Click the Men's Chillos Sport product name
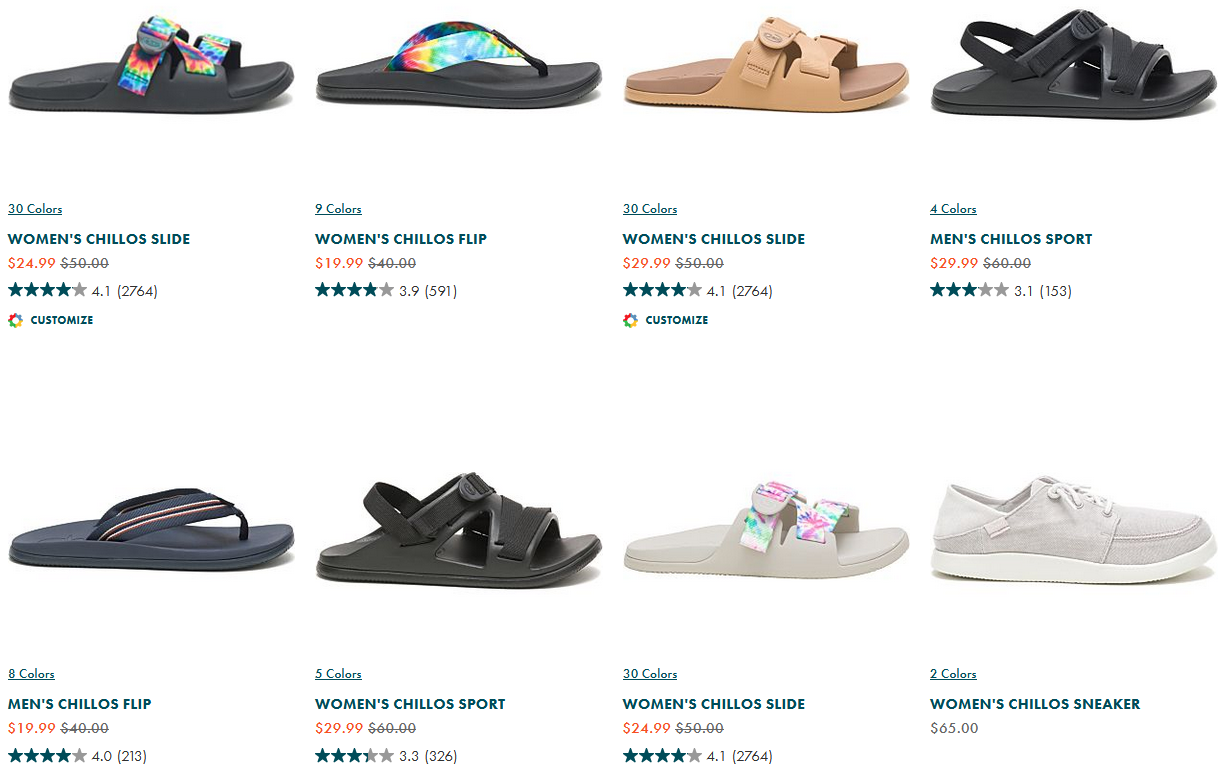The width and height of the screenshot is (1229, 768). [1011, 239]
